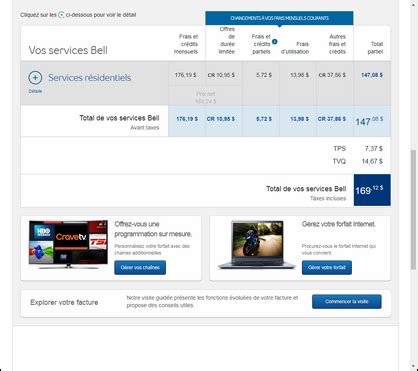Viewport: 418px width, 371px height.
Task: Select 13,98 $ in Services résidentiels row
Action: click(x=299, y=75)
